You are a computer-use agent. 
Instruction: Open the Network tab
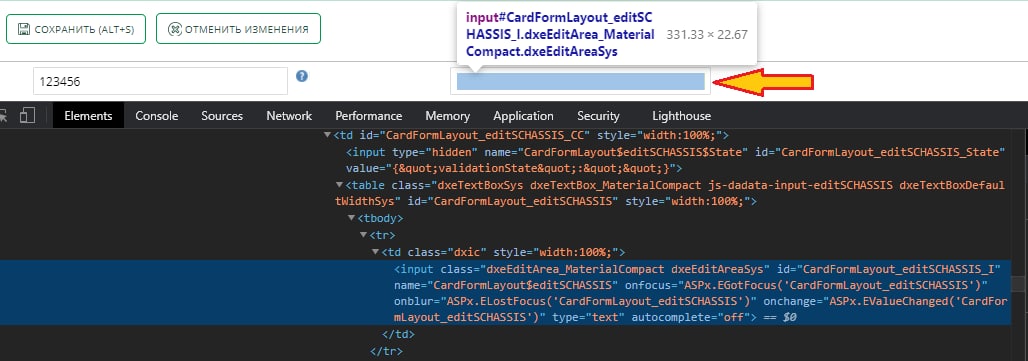click(x=289, y=116)
